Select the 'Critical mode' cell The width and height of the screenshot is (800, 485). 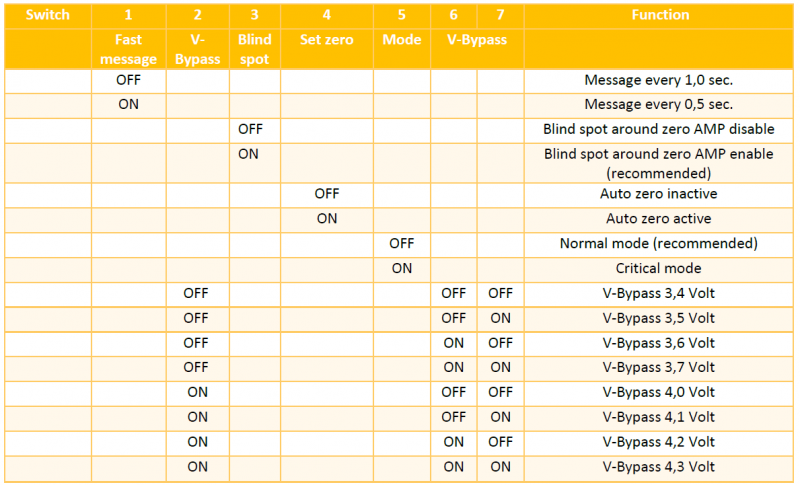tap(659, 268)
